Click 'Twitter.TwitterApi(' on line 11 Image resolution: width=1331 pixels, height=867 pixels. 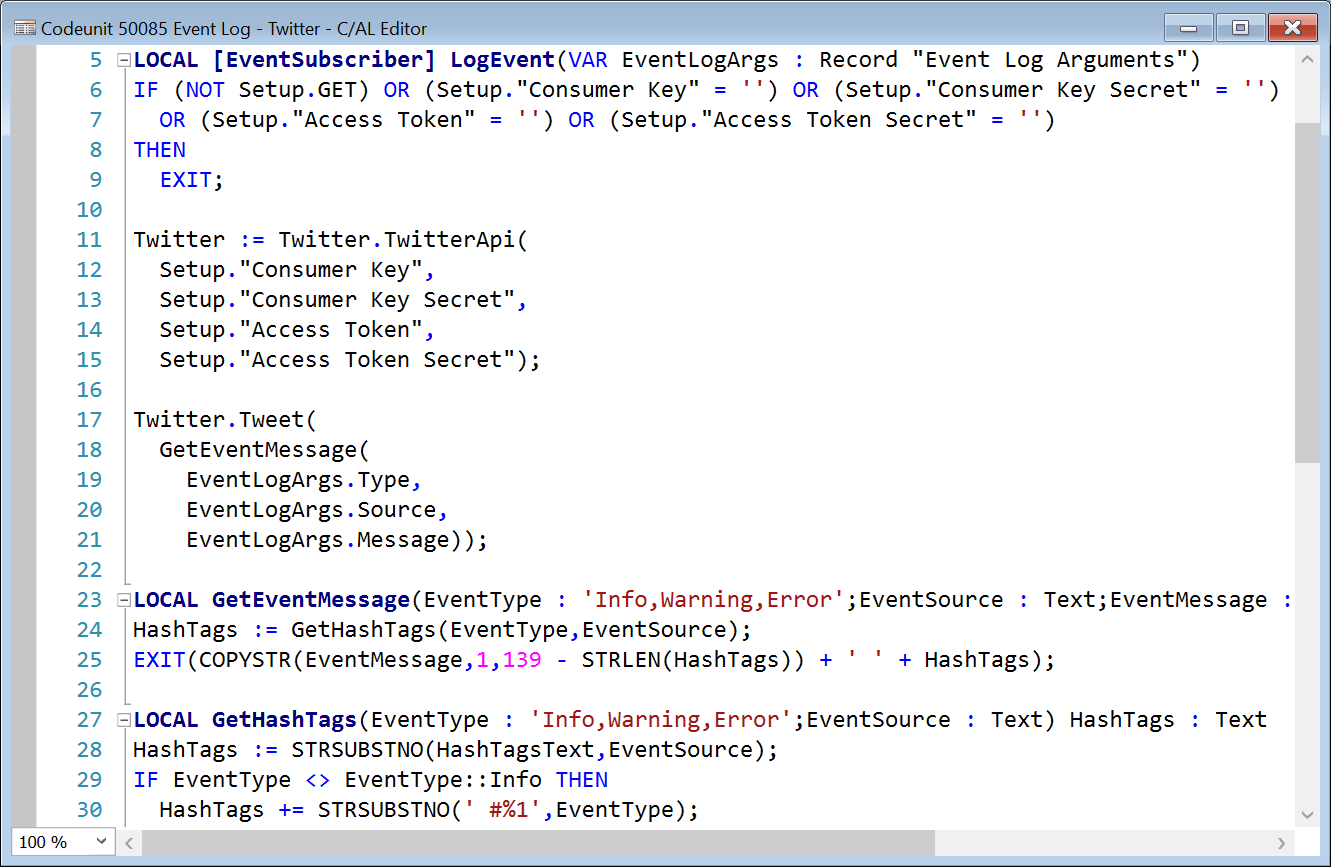click(403, 240)
